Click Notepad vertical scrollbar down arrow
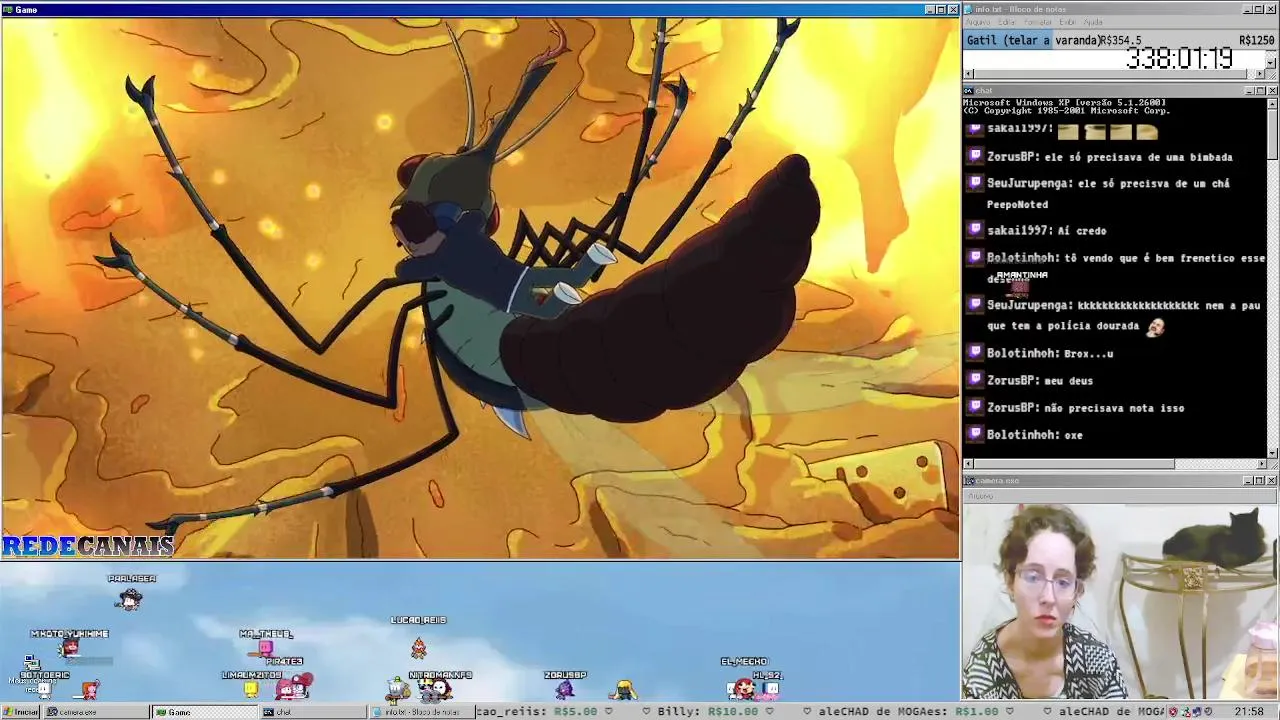Viewport: 1280px width, 720px height. [x=1271, y=63]
